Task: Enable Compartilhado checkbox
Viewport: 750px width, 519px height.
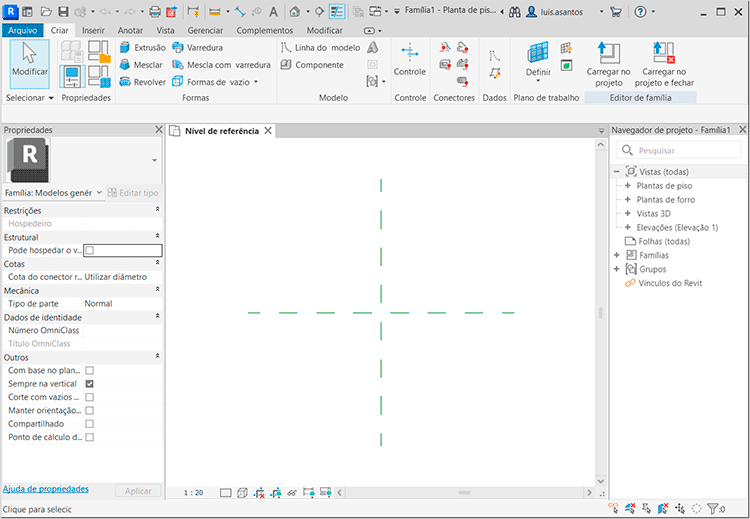Action: 90,423
